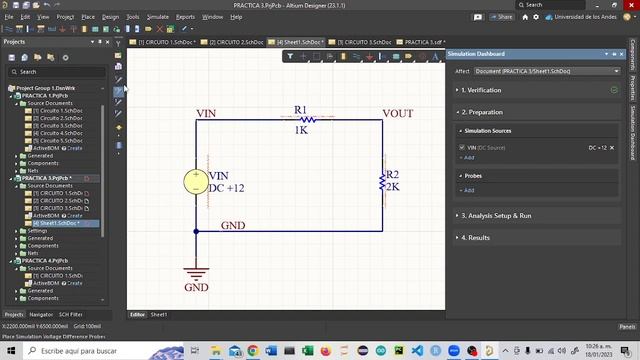Open the Properties side tab
The width and height of the screenshot is (640, 360).
[x=633, y=88]
